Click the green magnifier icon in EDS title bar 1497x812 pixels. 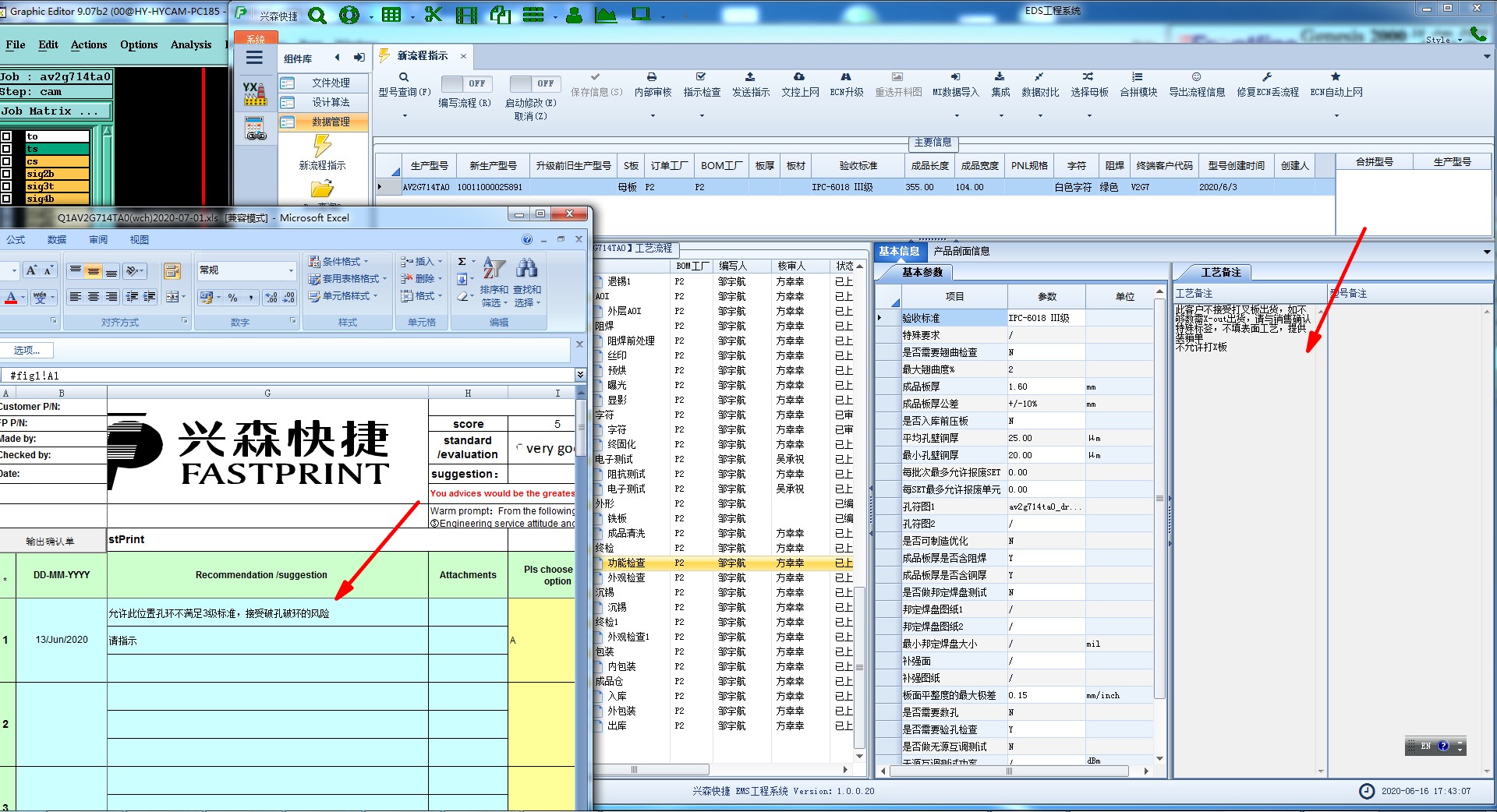(x=317, y=15)
